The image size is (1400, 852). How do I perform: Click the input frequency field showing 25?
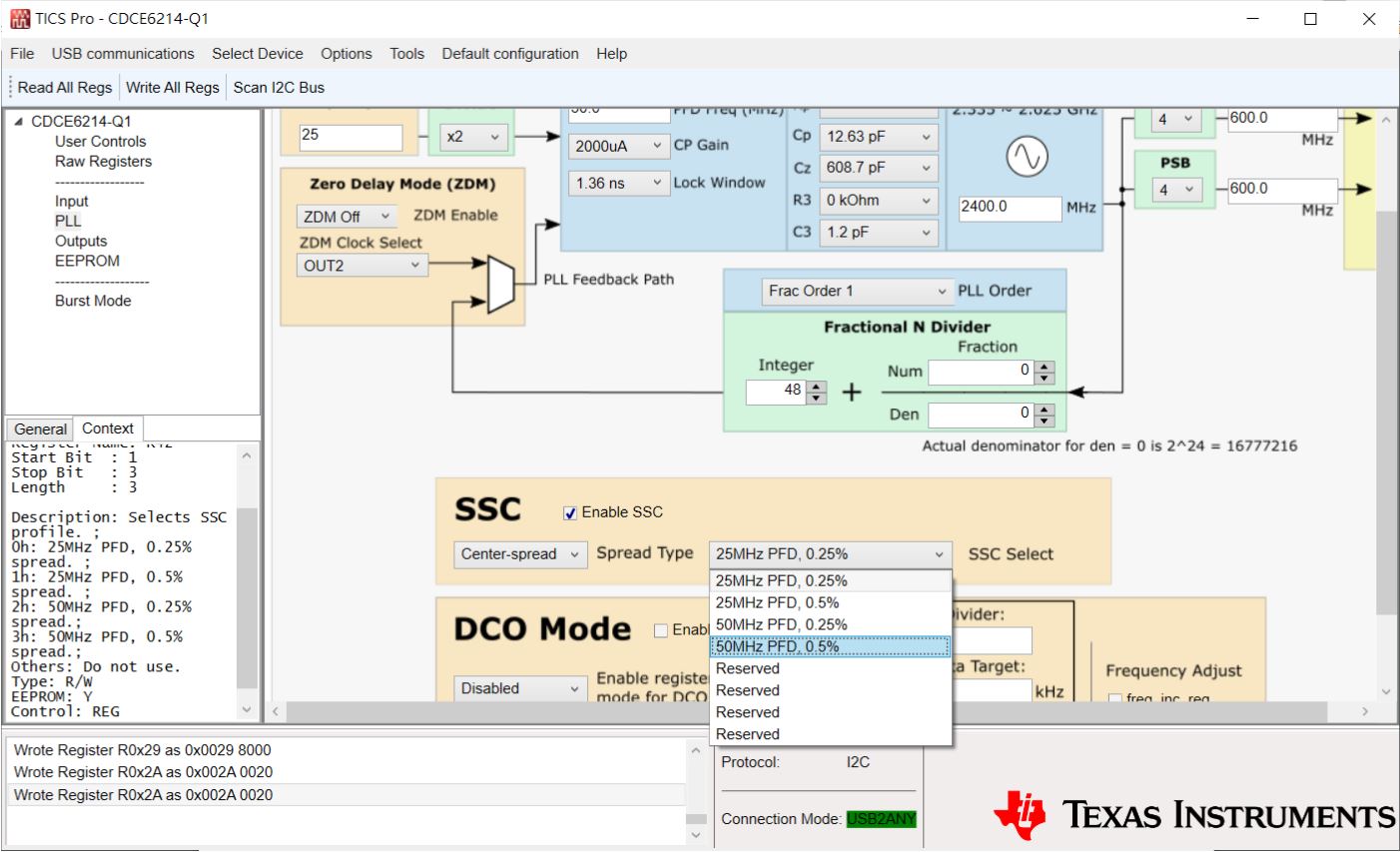(350, 137)
